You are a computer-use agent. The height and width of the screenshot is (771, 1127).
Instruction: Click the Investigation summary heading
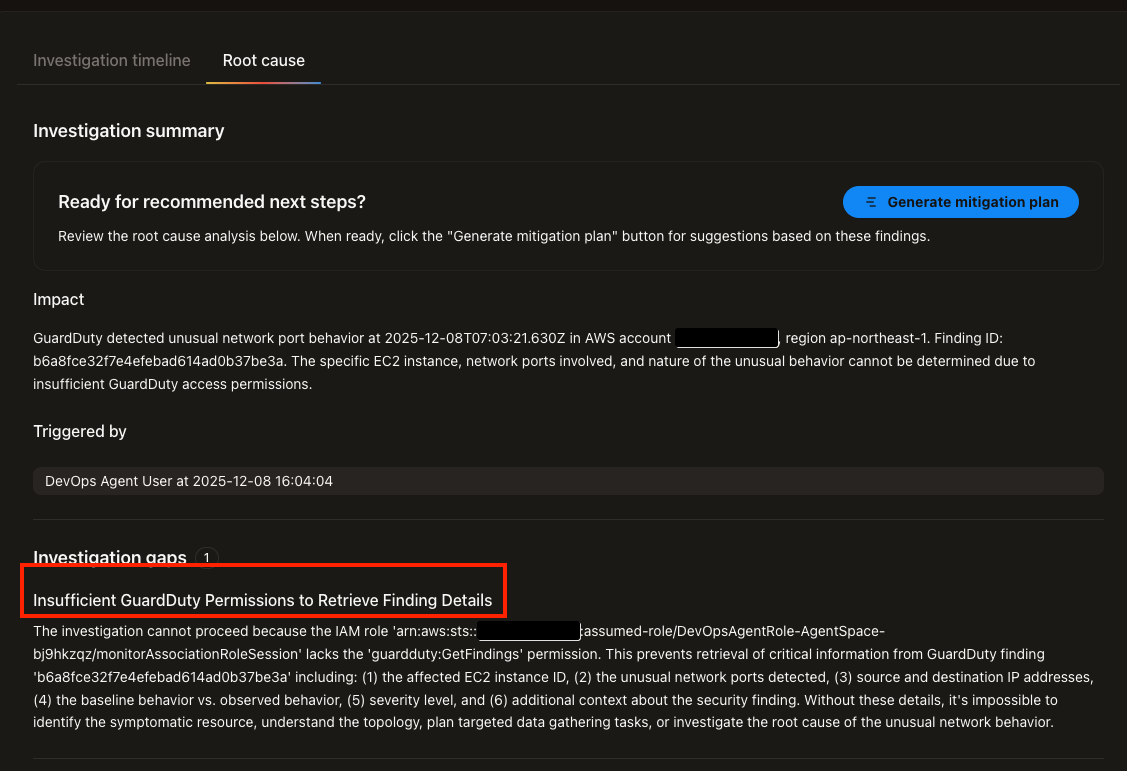point(129,131)
